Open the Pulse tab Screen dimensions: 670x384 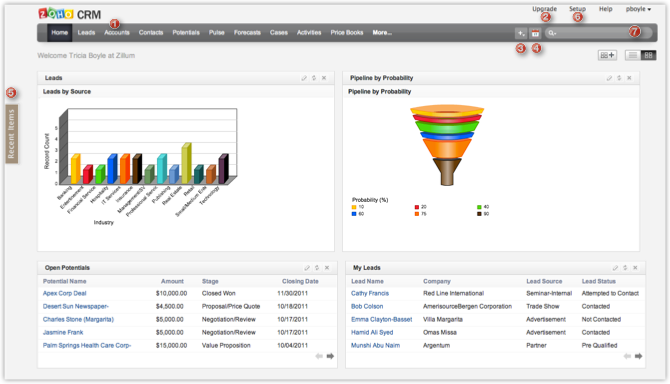217,32
